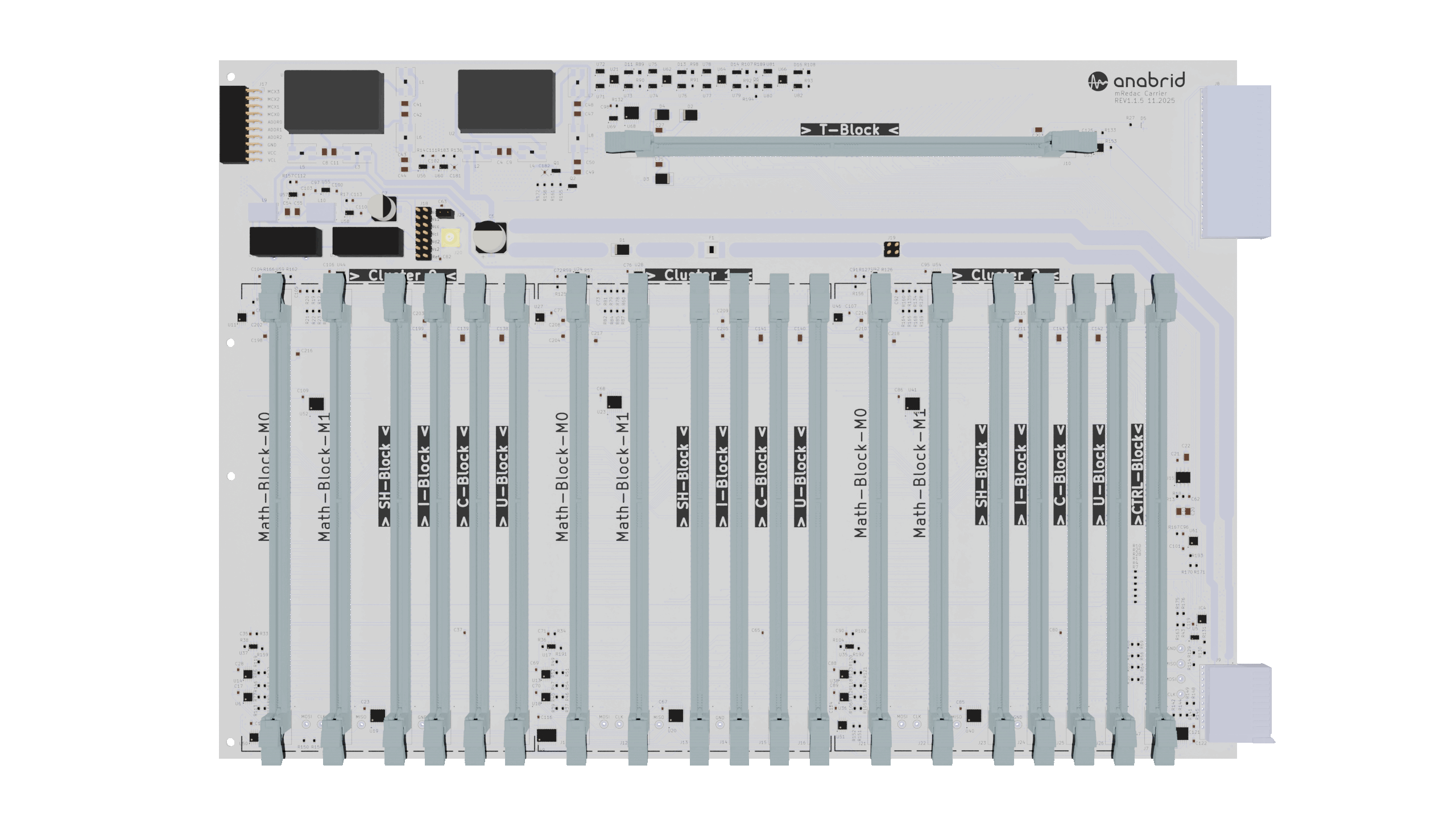Select the IC4 chip
Image resolution: width=1456 pixels, height=819 pixels.
(x=1202, y=619)
